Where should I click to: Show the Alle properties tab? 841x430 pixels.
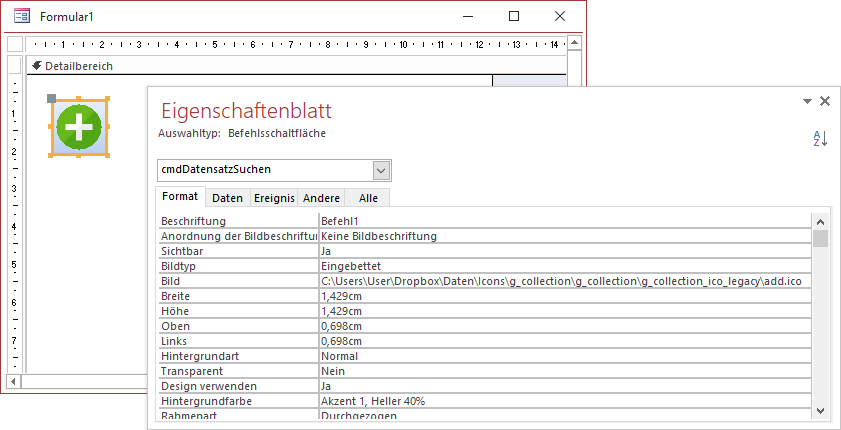tap(368, 198)
